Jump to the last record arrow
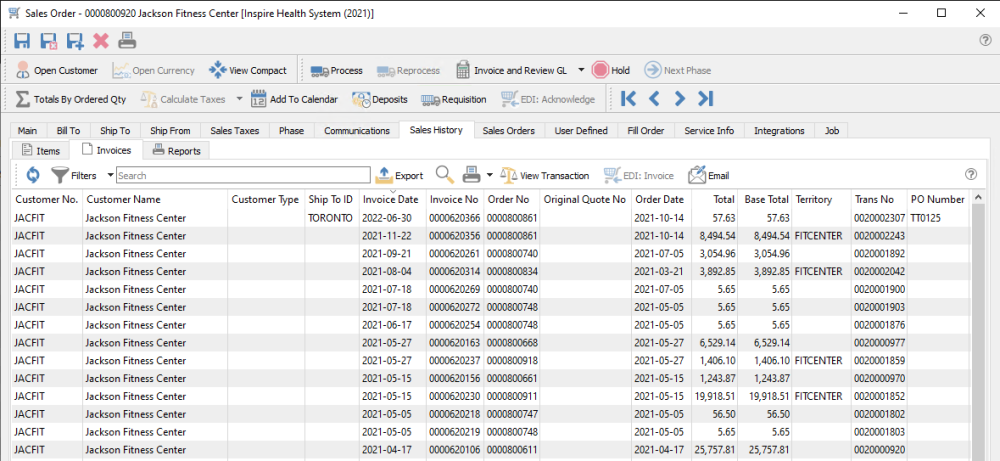Viewport: 1000px width, 461px height. pyautogui.click(x=706, y=99)
